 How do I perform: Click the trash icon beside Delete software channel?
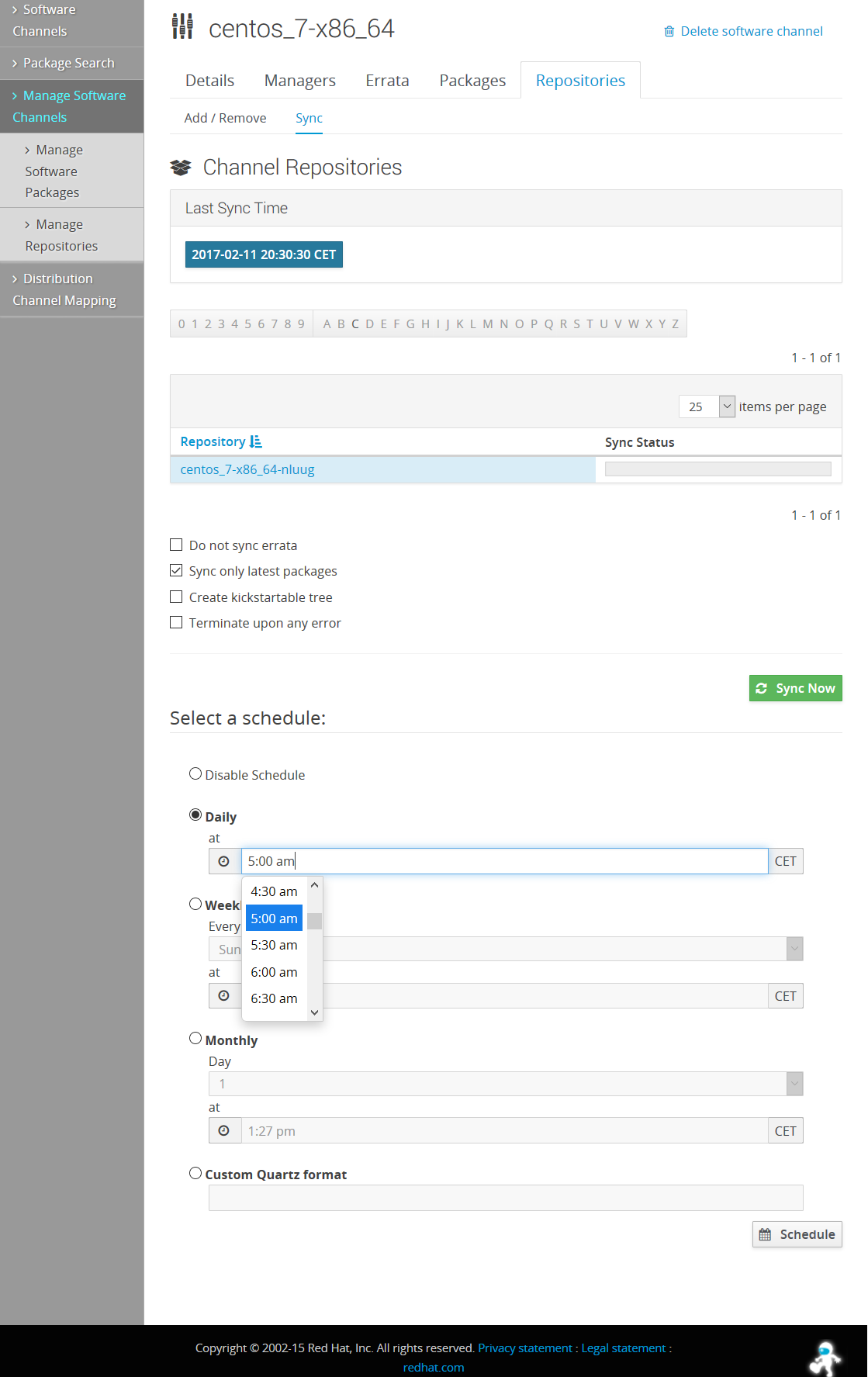tap(669, 31)
